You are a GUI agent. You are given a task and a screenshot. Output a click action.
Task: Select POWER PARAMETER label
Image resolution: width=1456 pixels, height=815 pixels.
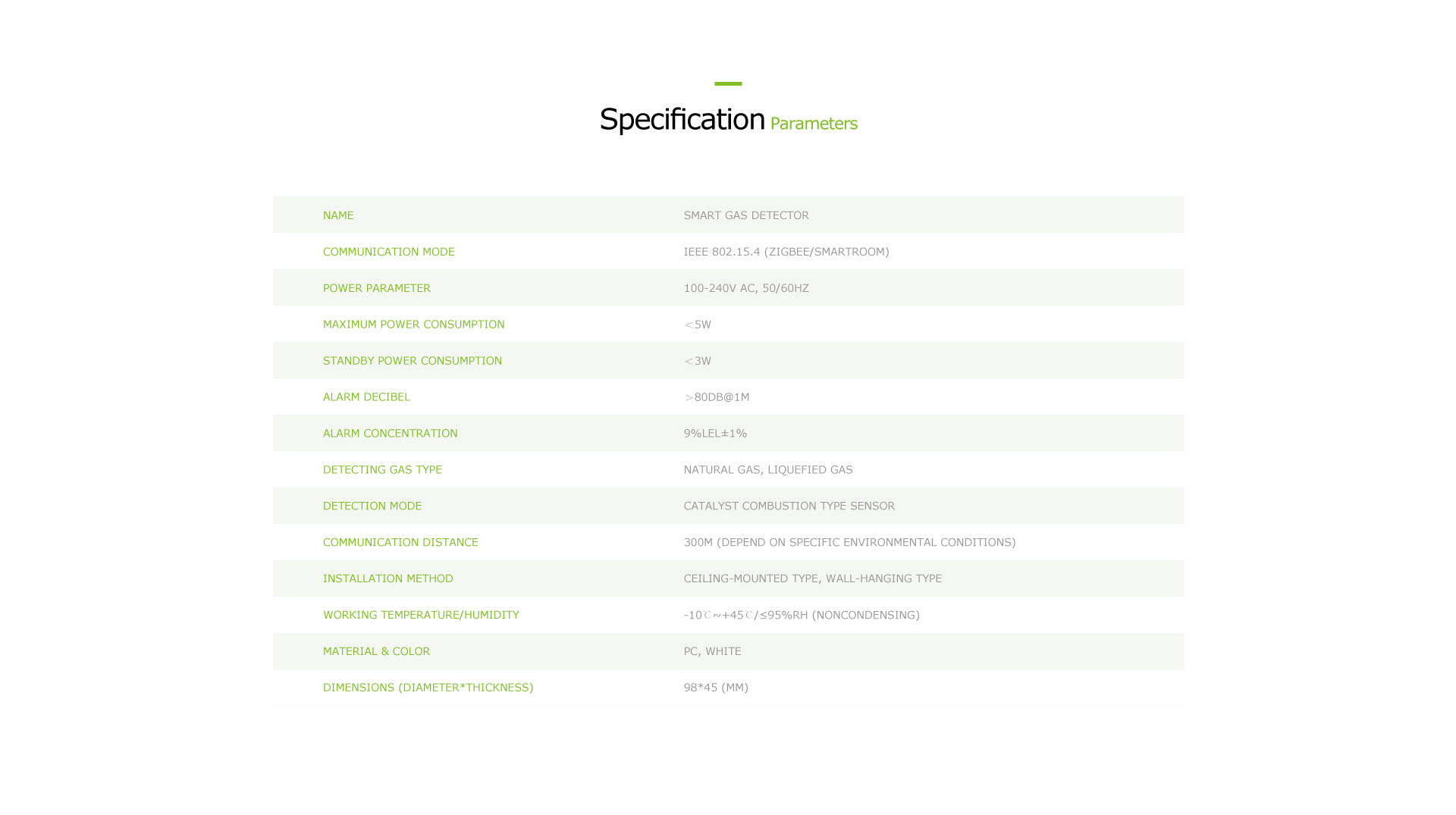click(x=376, y=288)
